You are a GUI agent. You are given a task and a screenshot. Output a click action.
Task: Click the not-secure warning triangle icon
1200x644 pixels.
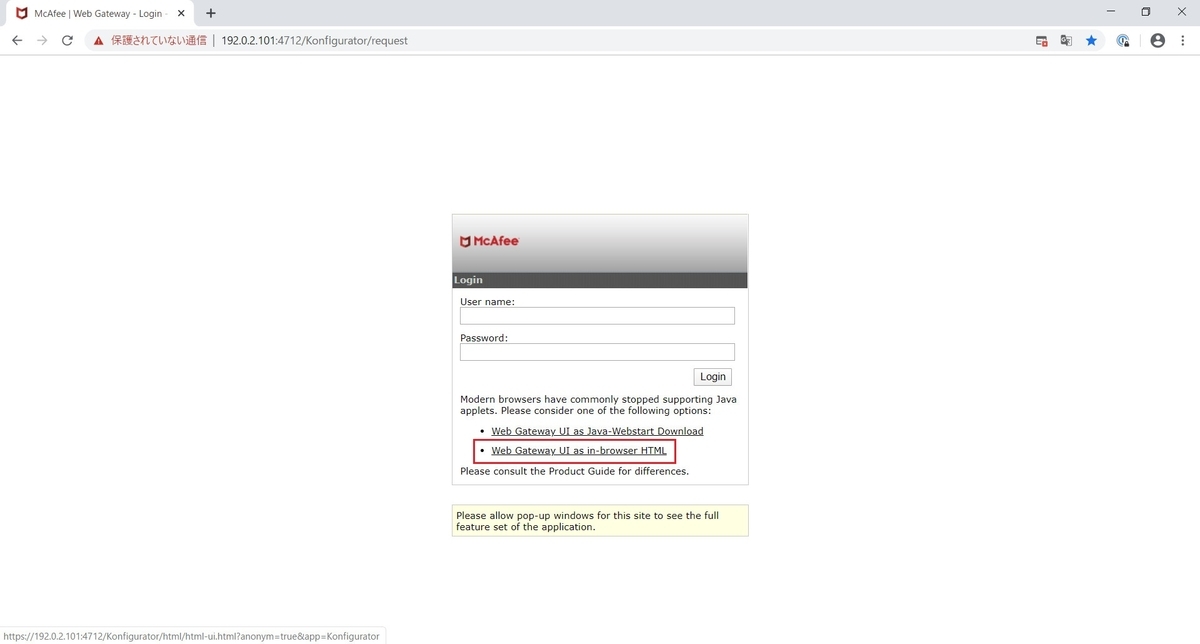click(x=98, y=41)
